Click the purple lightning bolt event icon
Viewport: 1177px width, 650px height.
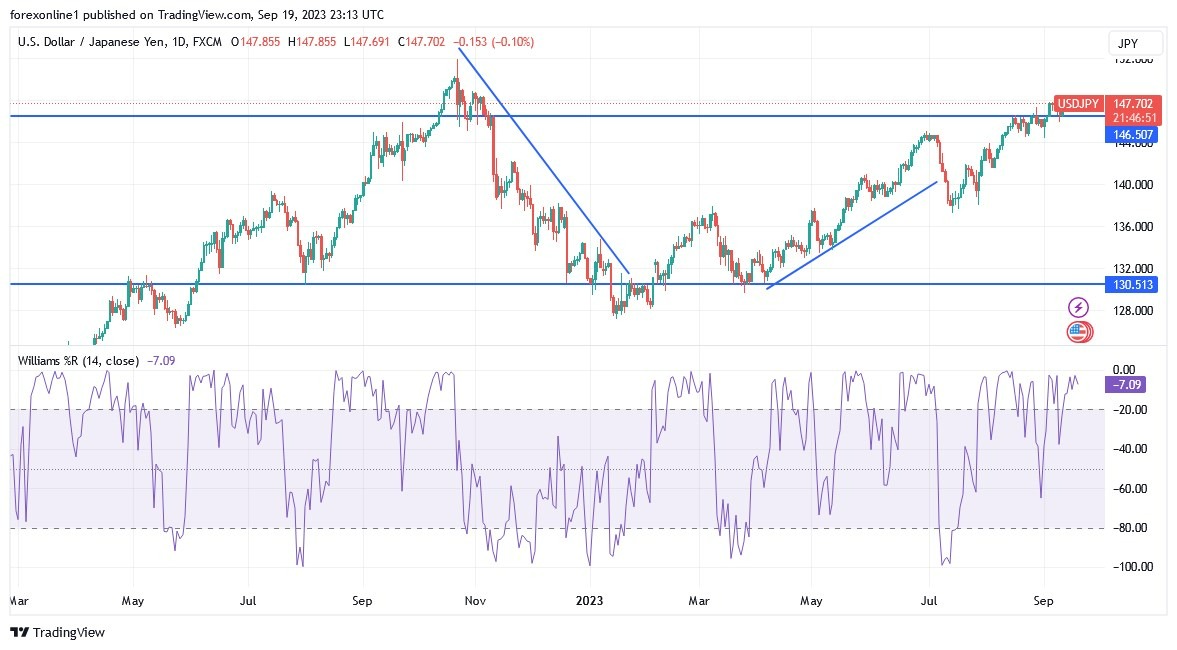point(1078,307)
